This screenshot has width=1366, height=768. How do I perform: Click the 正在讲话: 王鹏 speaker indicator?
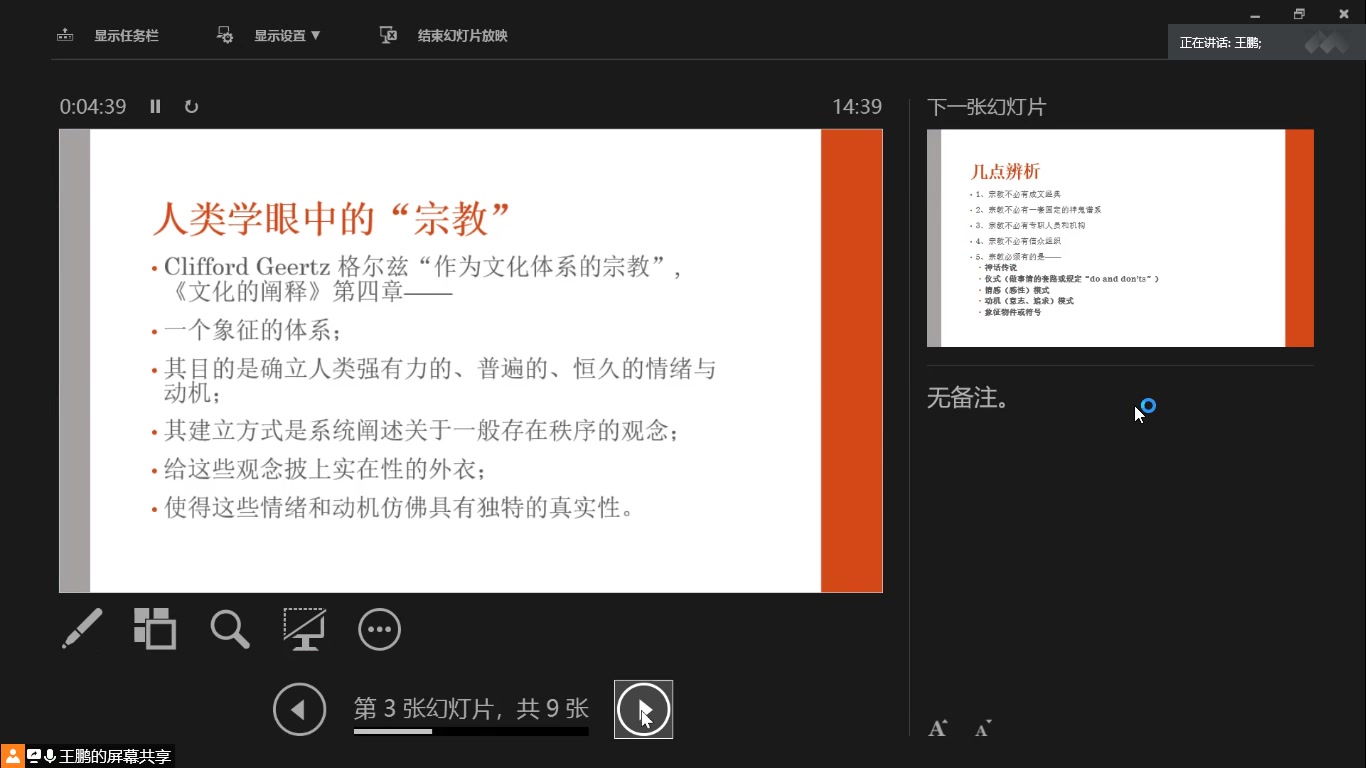coord(1220,43)
